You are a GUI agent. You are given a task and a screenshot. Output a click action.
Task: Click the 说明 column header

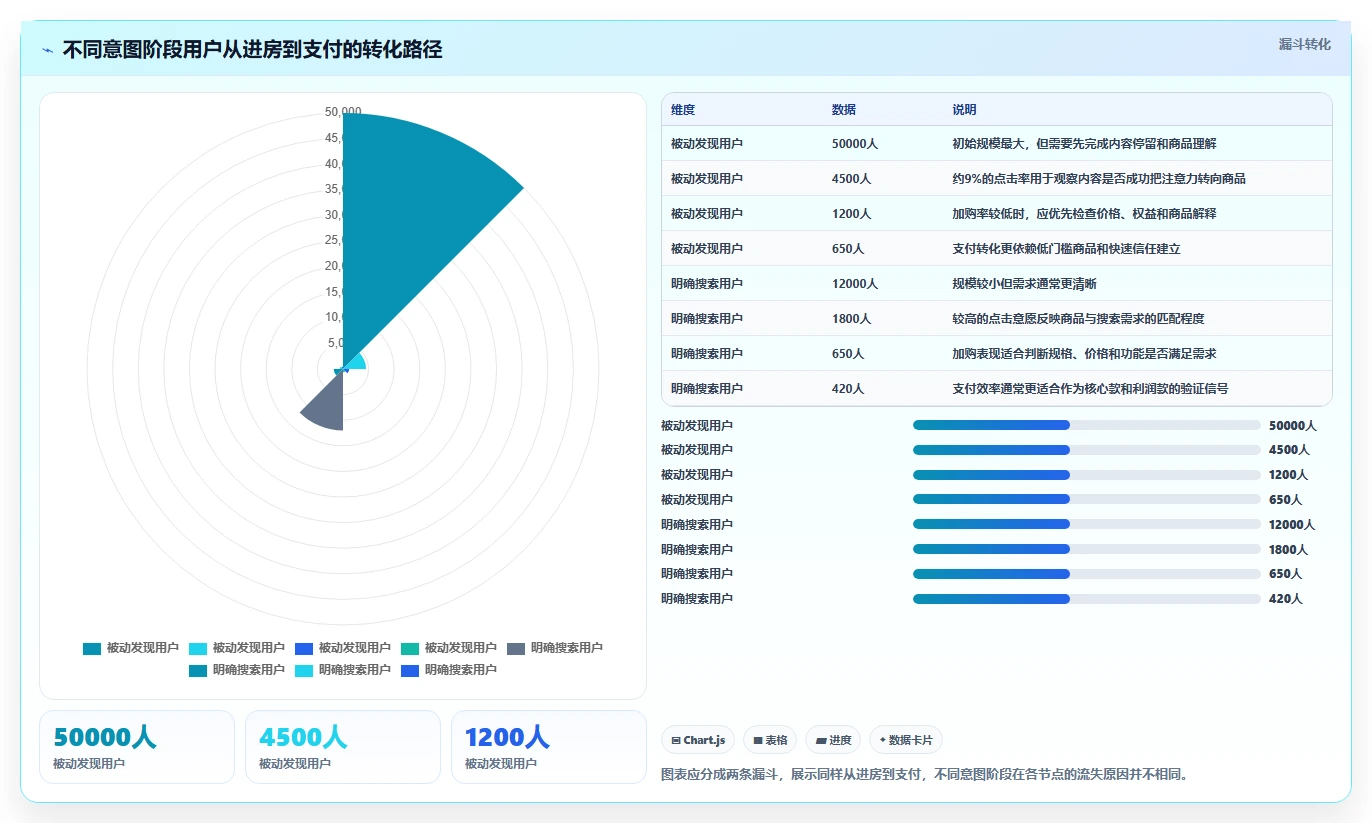964,110
